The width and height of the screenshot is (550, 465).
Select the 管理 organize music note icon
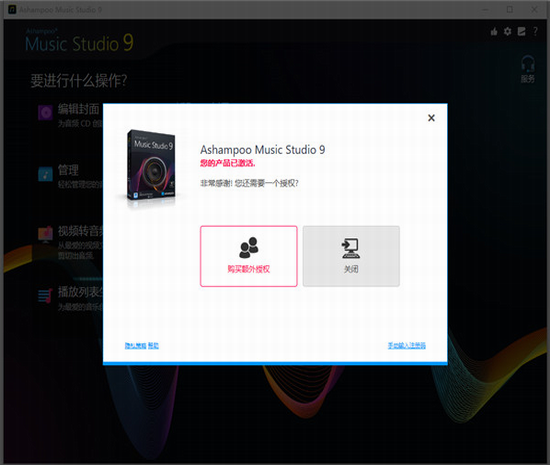[x=45, y=174]
